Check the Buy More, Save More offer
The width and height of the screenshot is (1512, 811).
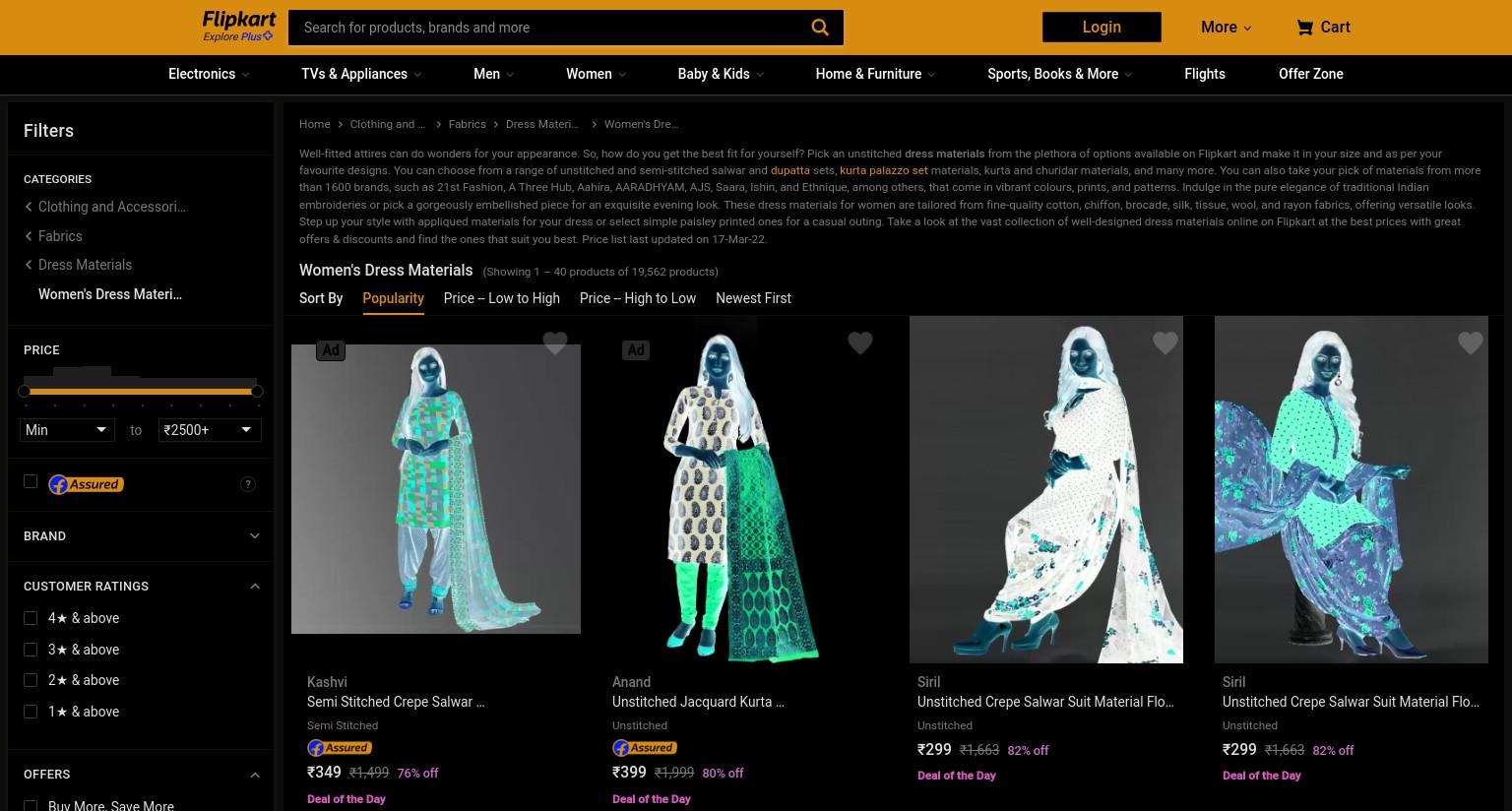[x=31, y=805]
